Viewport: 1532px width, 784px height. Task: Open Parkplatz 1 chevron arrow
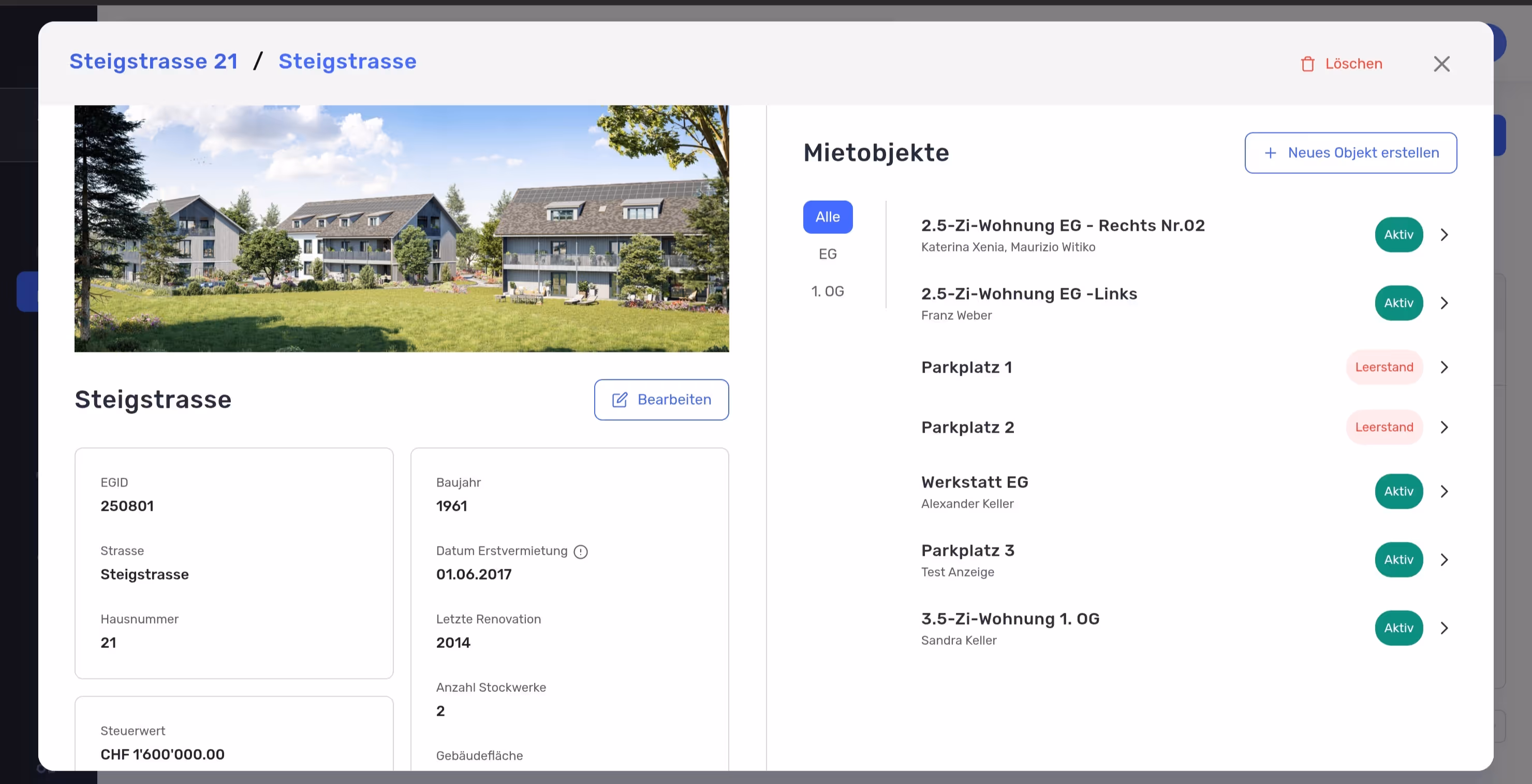click(x=1444, y=367)
